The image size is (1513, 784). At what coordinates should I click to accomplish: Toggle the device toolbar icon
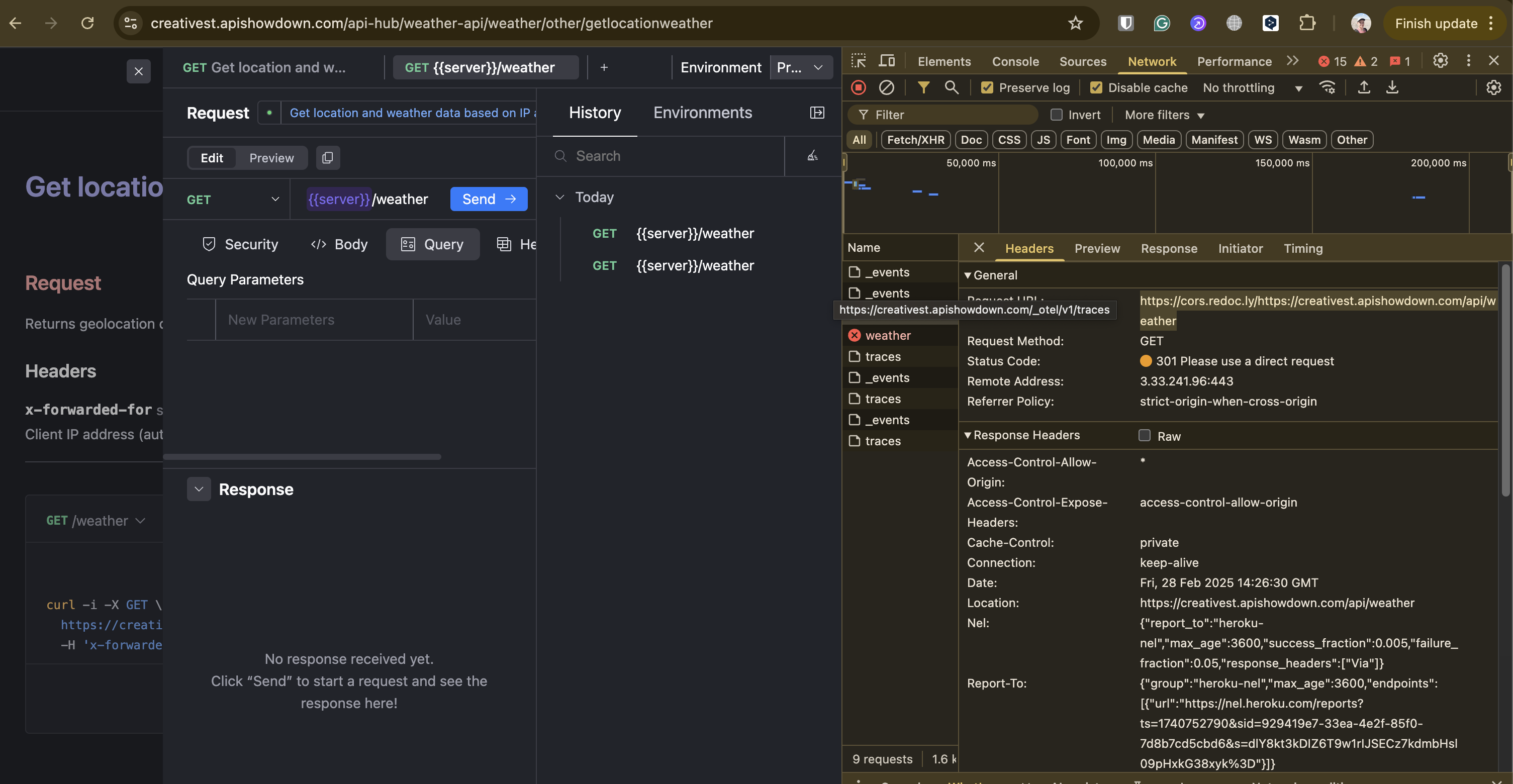886,61
